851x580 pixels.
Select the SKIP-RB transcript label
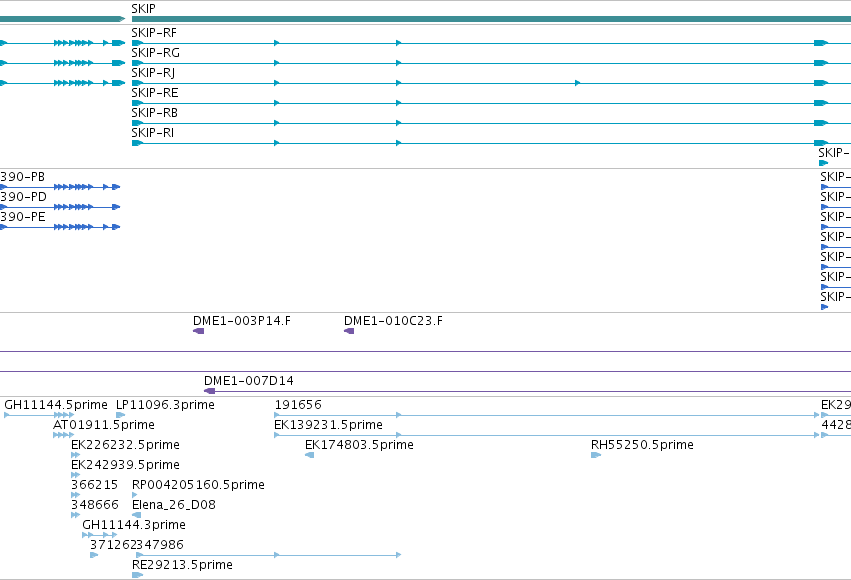155,113
